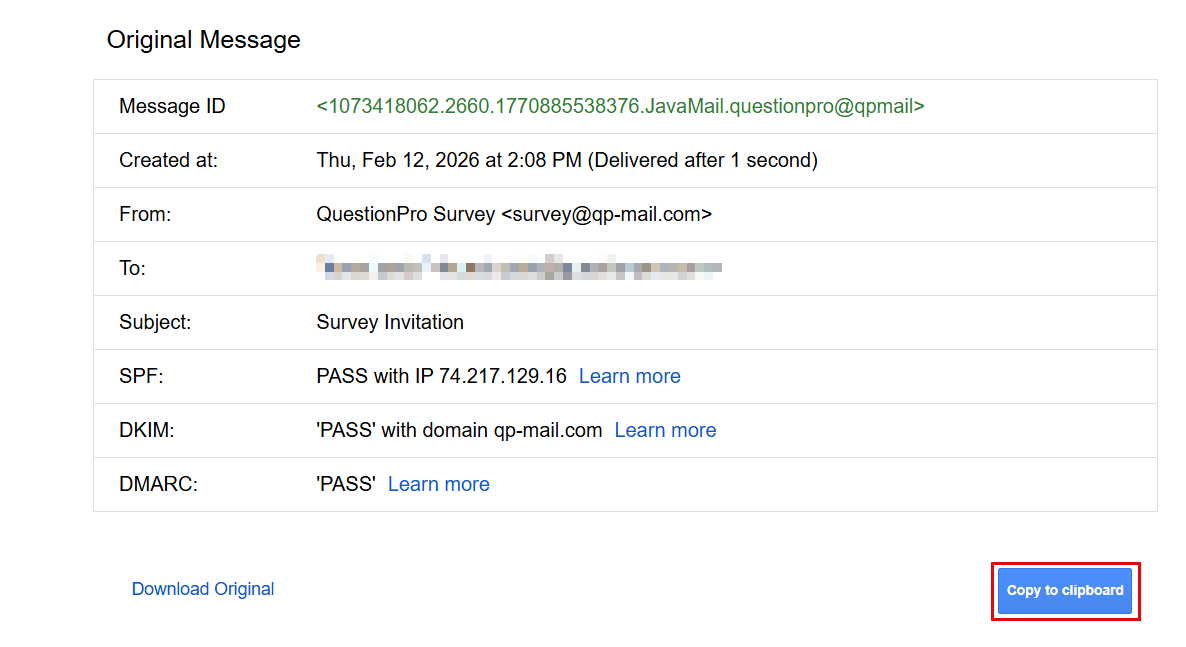Click the SPF PASS IP address text
The width and height of the screenshot is (1186, 647).
(441, 376)
